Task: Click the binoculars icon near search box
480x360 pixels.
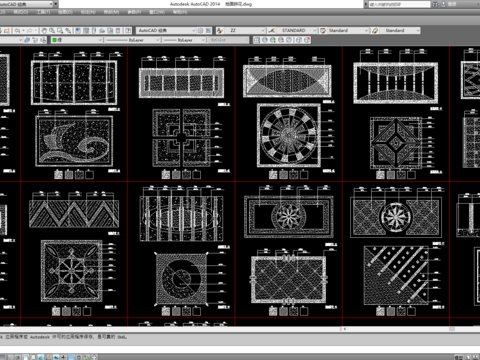Action: (435, 4)
